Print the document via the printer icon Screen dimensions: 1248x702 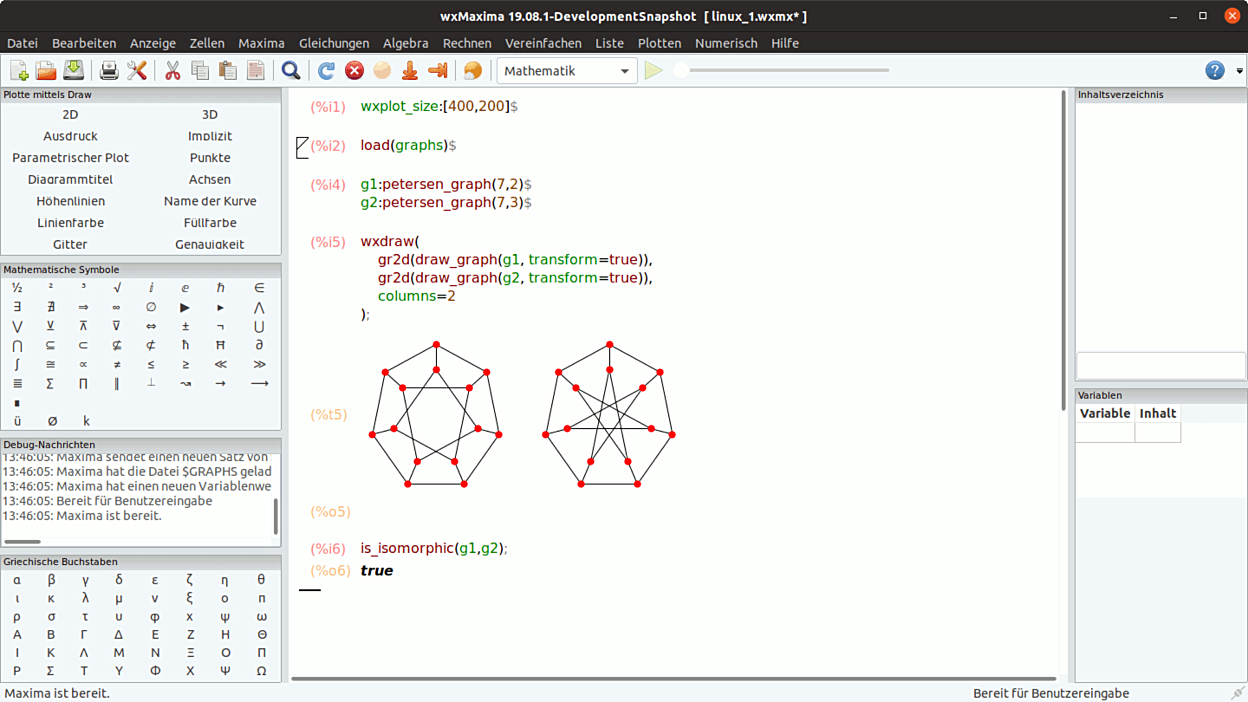[x=109, y=71]
